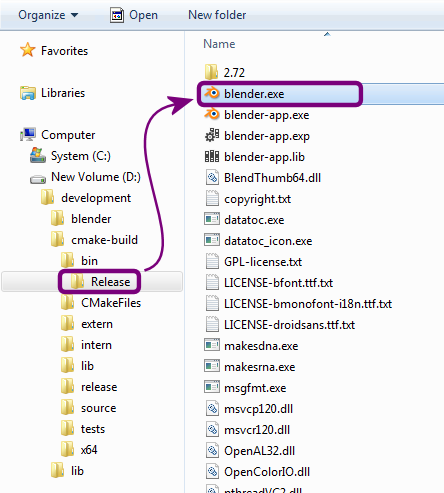Click the msgfmt.exe application icon

(212, 387)
